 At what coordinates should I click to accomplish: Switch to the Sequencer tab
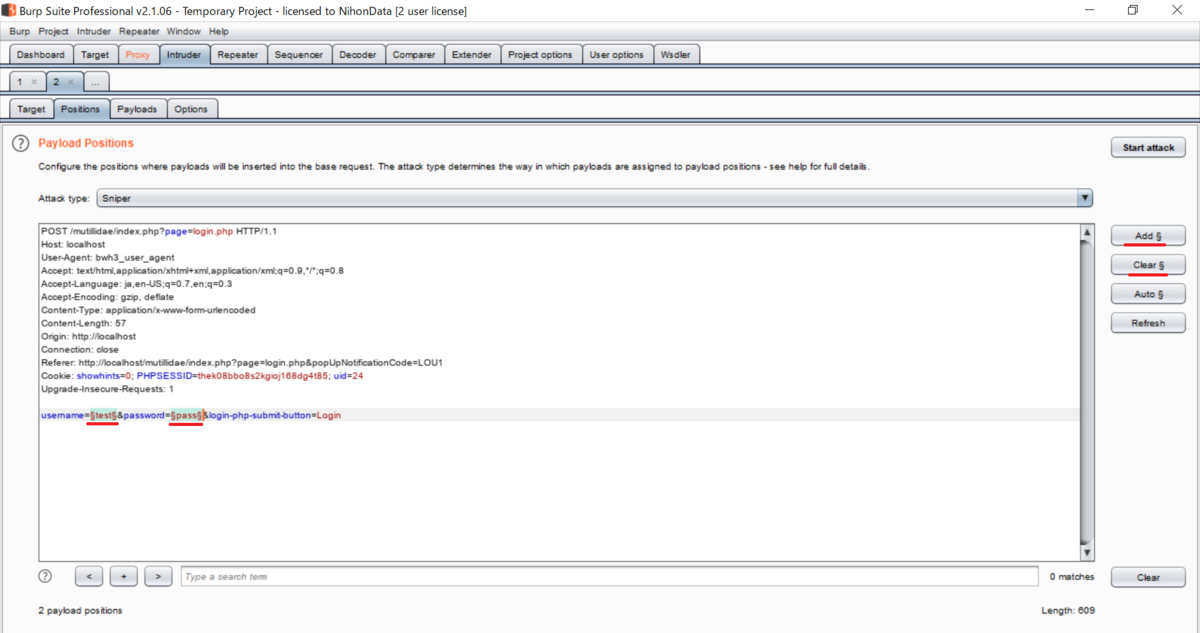298,55
